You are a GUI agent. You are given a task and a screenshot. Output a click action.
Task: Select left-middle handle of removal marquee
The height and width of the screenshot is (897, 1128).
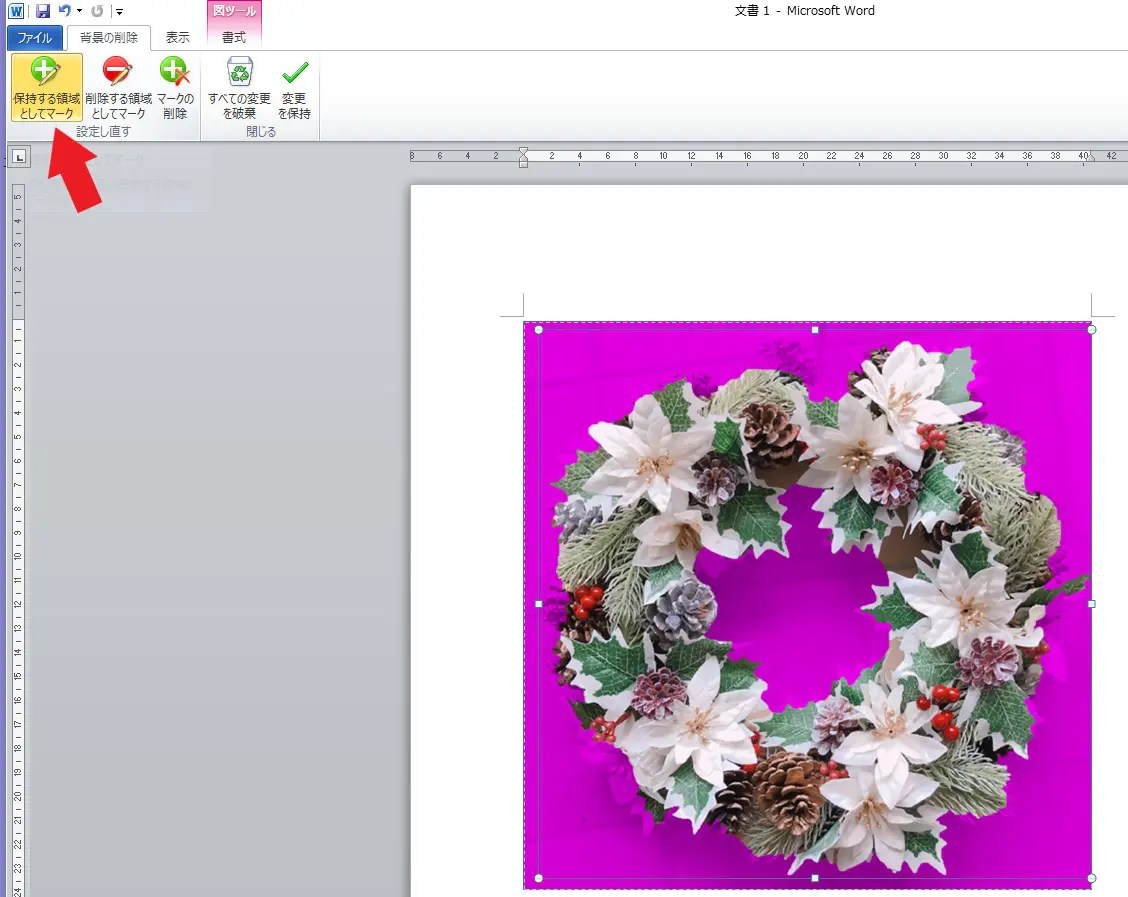(539, 604)
